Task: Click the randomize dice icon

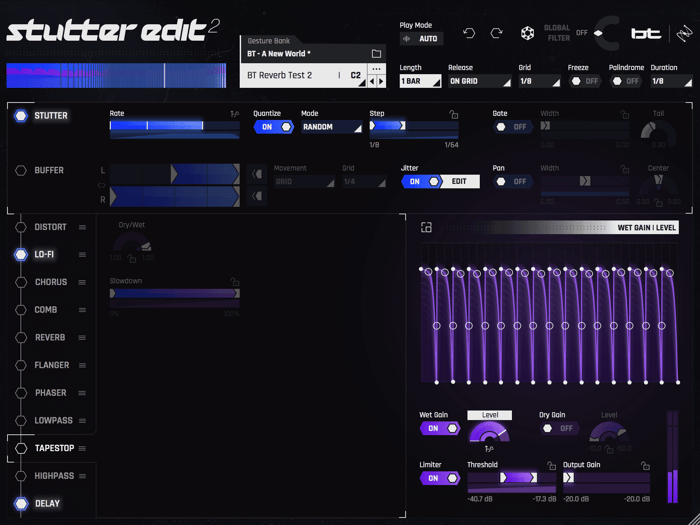Action: (528, 33)
